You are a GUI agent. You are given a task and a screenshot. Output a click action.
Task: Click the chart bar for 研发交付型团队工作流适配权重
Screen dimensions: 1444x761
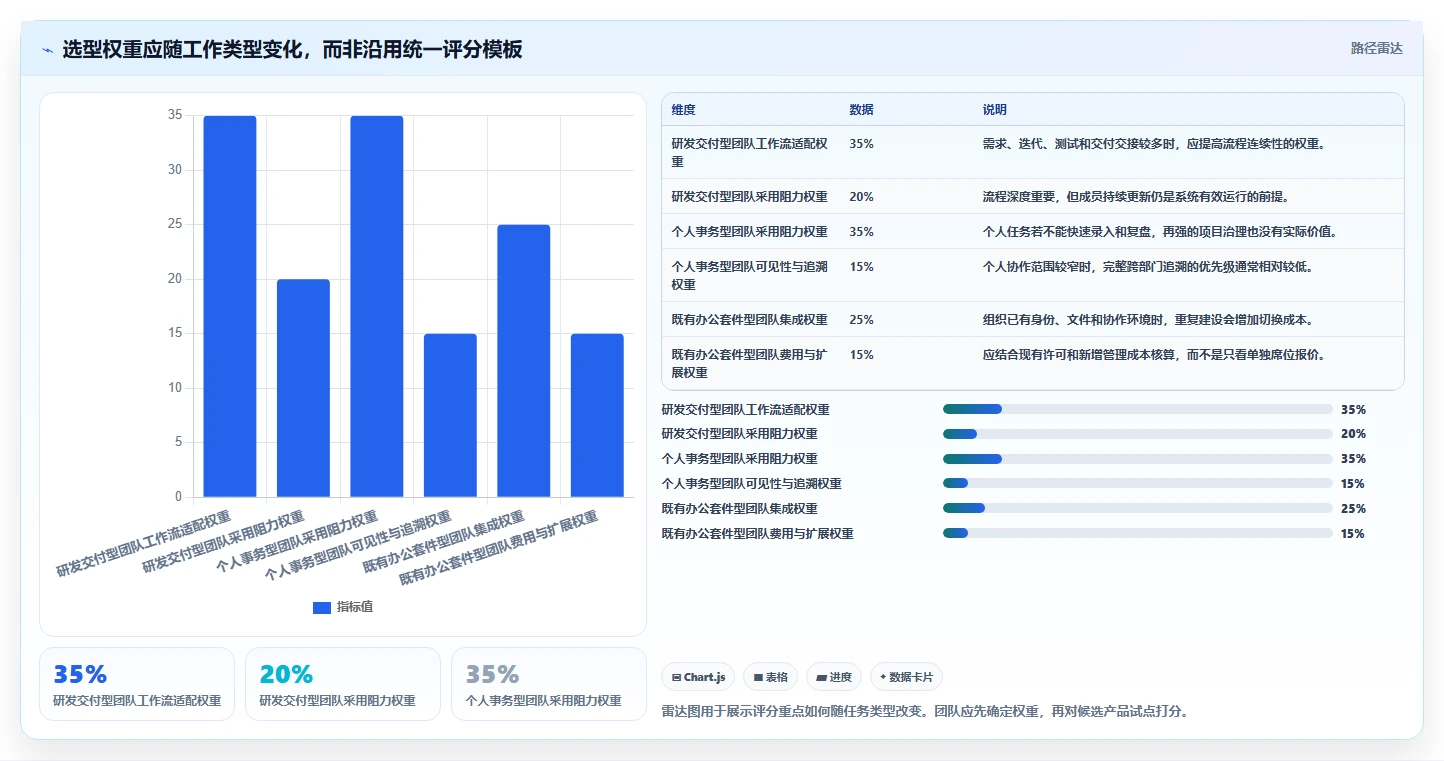[230, 306]
